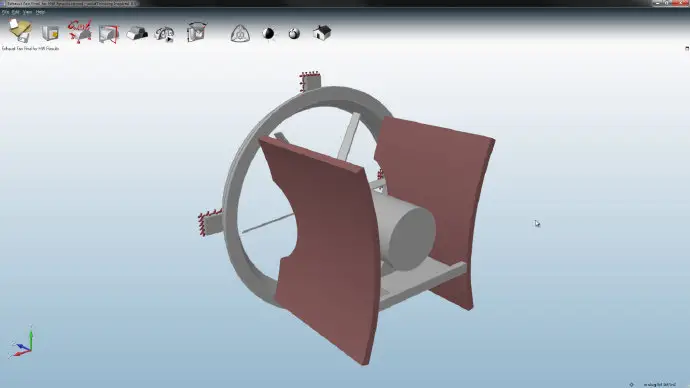This screenshot has height=388, width=690.
Task: Click the top red constraint bracket
Action: coord(310,81)
